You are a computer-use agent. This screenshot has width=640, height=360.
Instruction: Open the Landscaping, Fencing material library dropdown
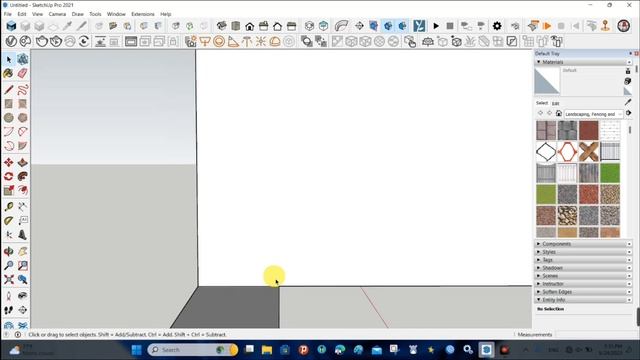pos(593,114)
